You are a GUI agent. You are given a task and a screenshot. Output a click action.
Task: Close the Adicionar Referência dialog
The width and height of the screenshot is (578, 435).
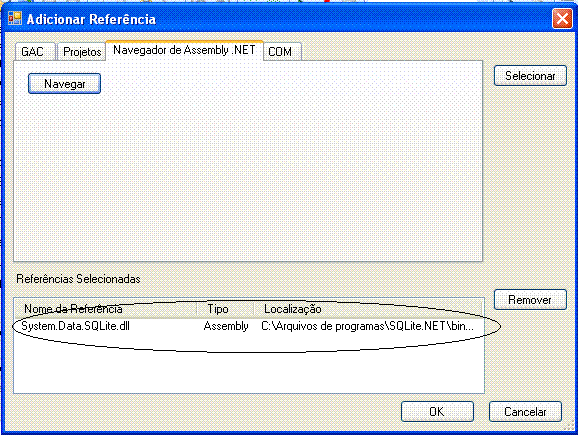(562, 18)
